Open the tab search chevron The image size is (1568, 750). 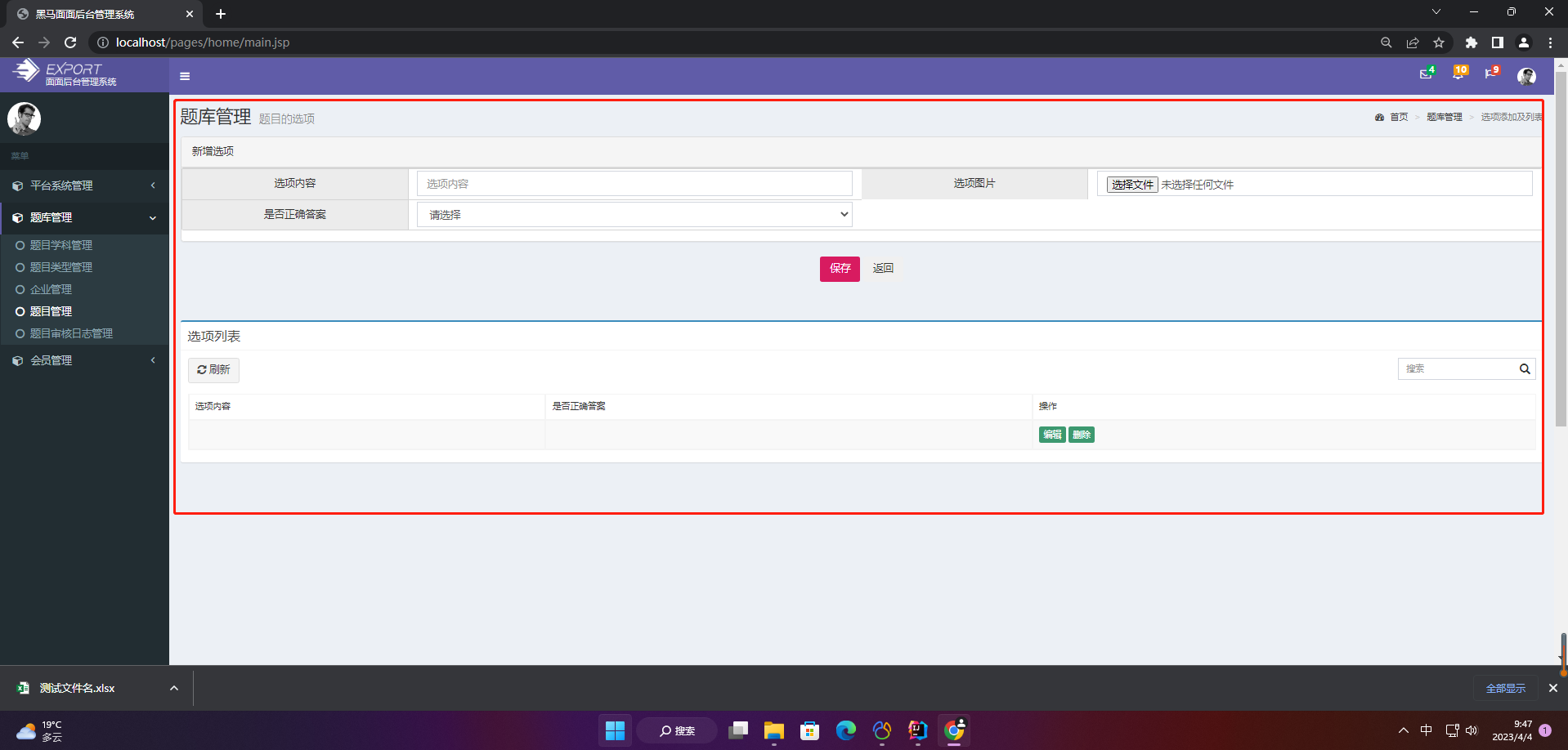pyautogui.click(x=1436, y=11)
